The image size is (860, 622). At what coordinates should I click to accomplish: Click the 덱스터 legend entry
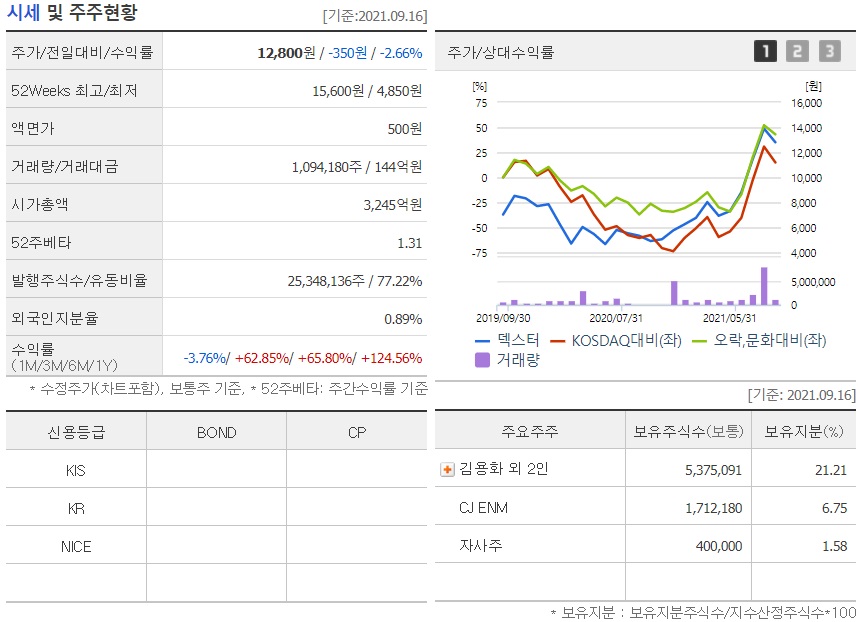tap(507, 340)
